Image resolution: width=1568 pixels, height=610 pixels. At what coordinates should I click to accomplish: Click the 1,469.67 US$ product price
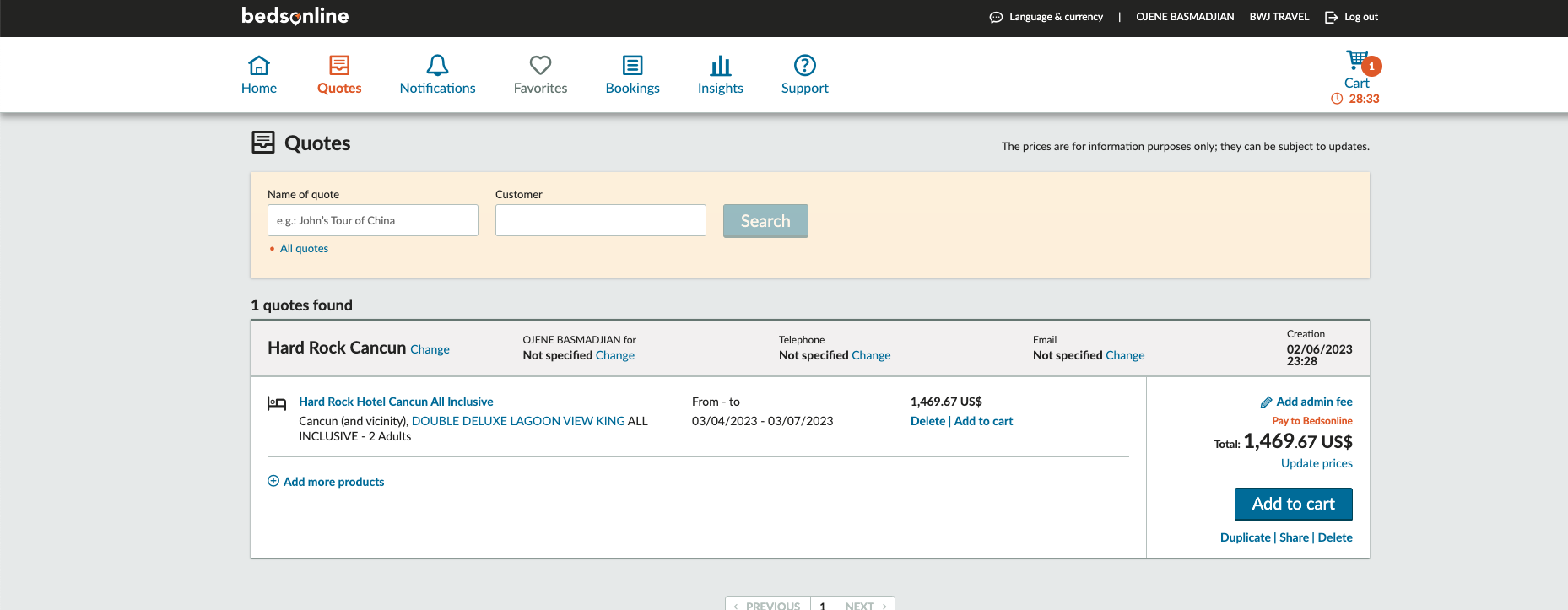coord(946,402)
